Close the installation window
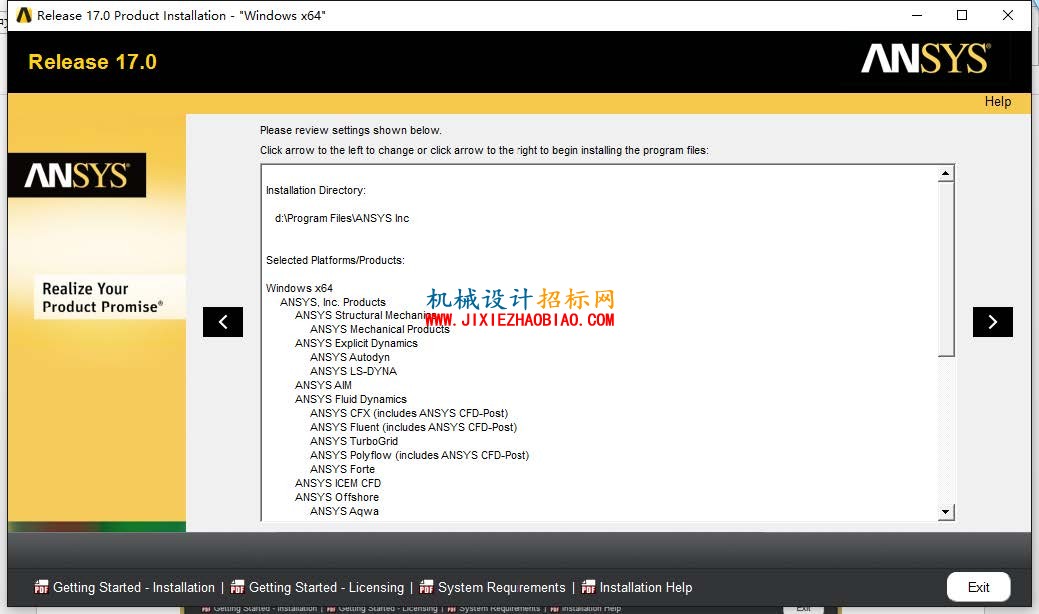 pyautogui.click(x=1008, y=15)
